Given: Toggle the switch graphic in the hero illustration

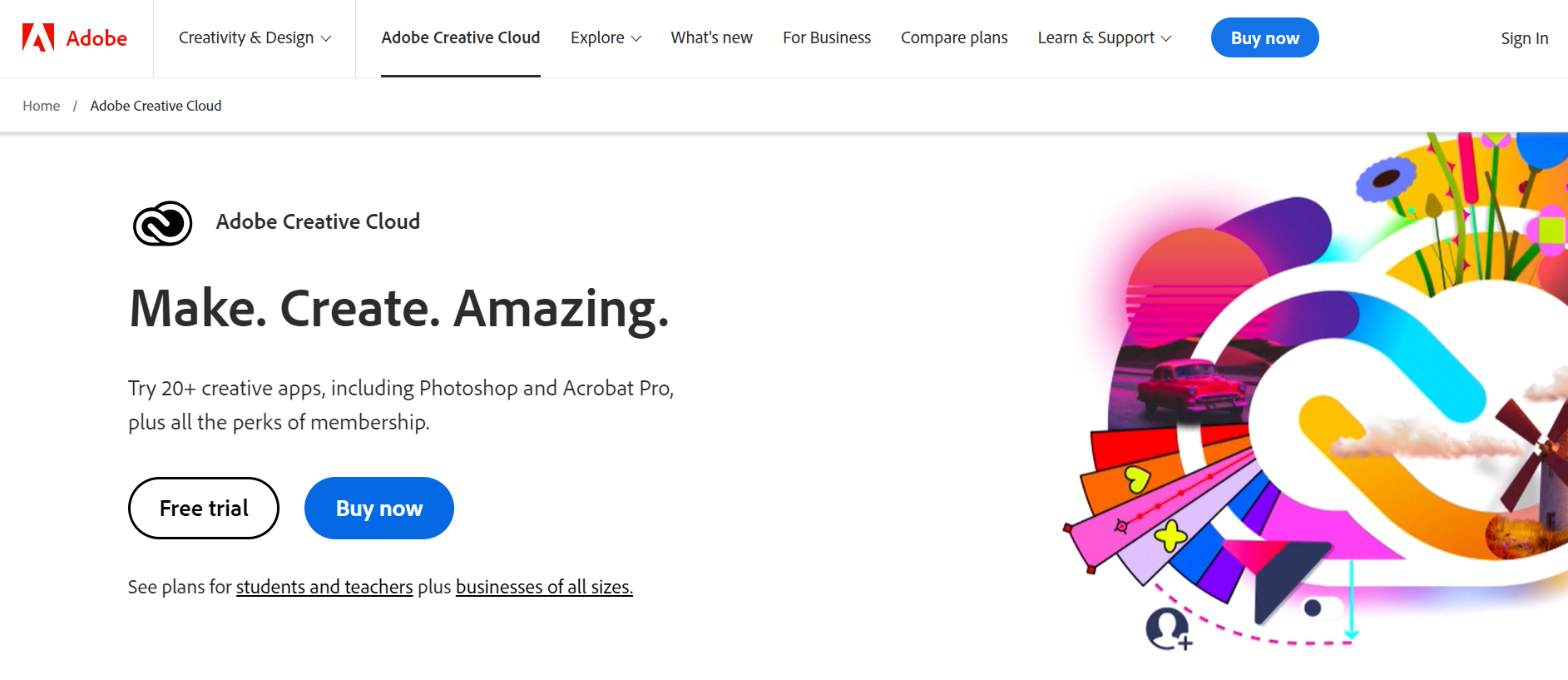Looking at the screenshot, I should click(1321, 608).
